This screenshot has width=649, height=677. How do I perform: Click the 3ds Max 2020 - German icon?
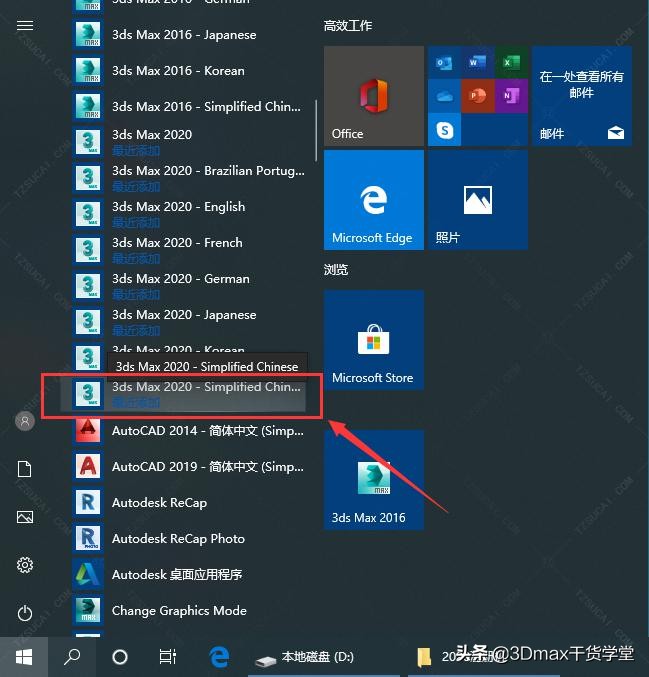[x=88, y=285]
